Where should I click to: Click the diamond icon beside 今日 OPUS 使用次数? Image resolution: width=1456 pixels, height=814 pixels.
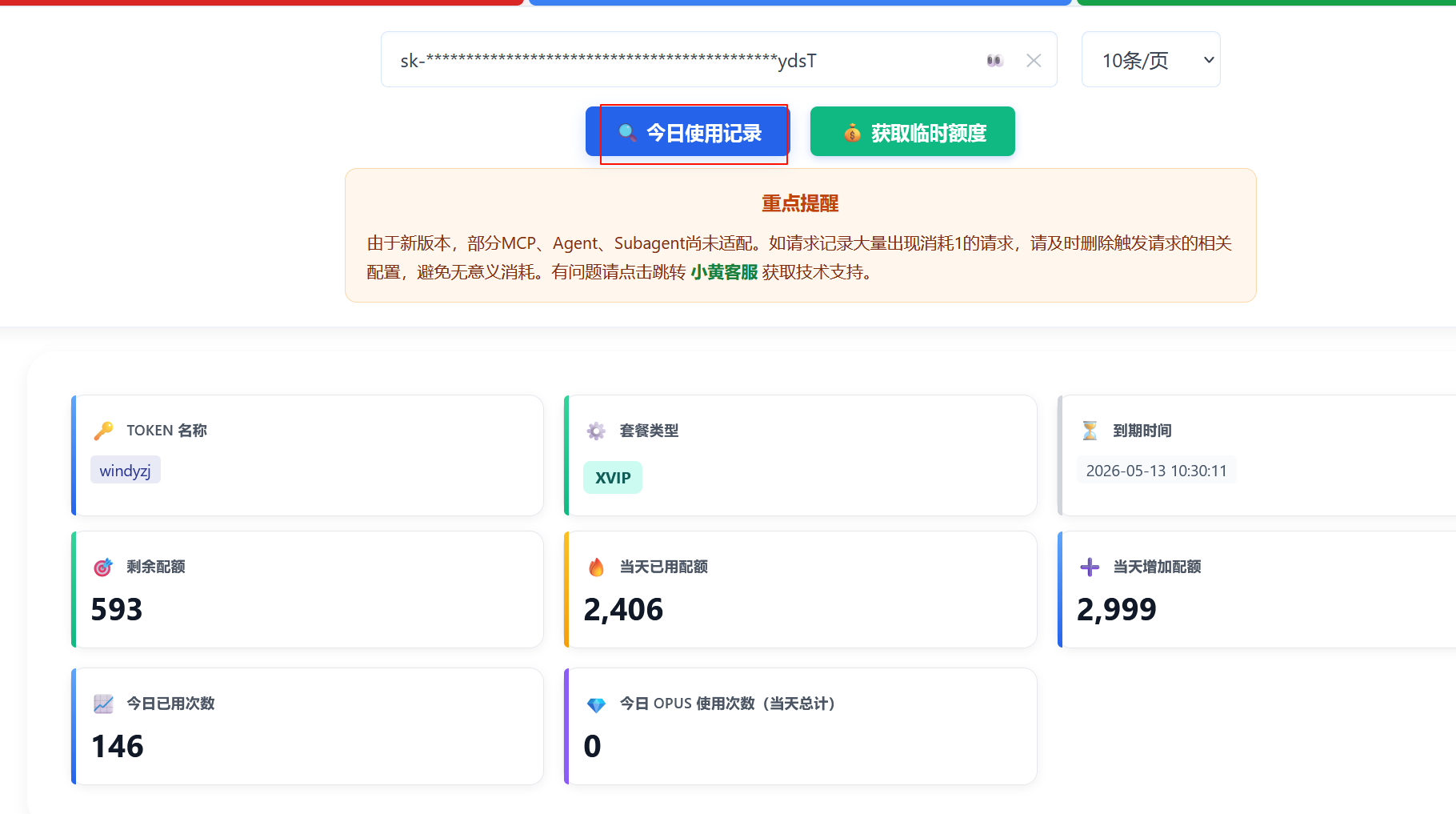[x=596, y=704]
